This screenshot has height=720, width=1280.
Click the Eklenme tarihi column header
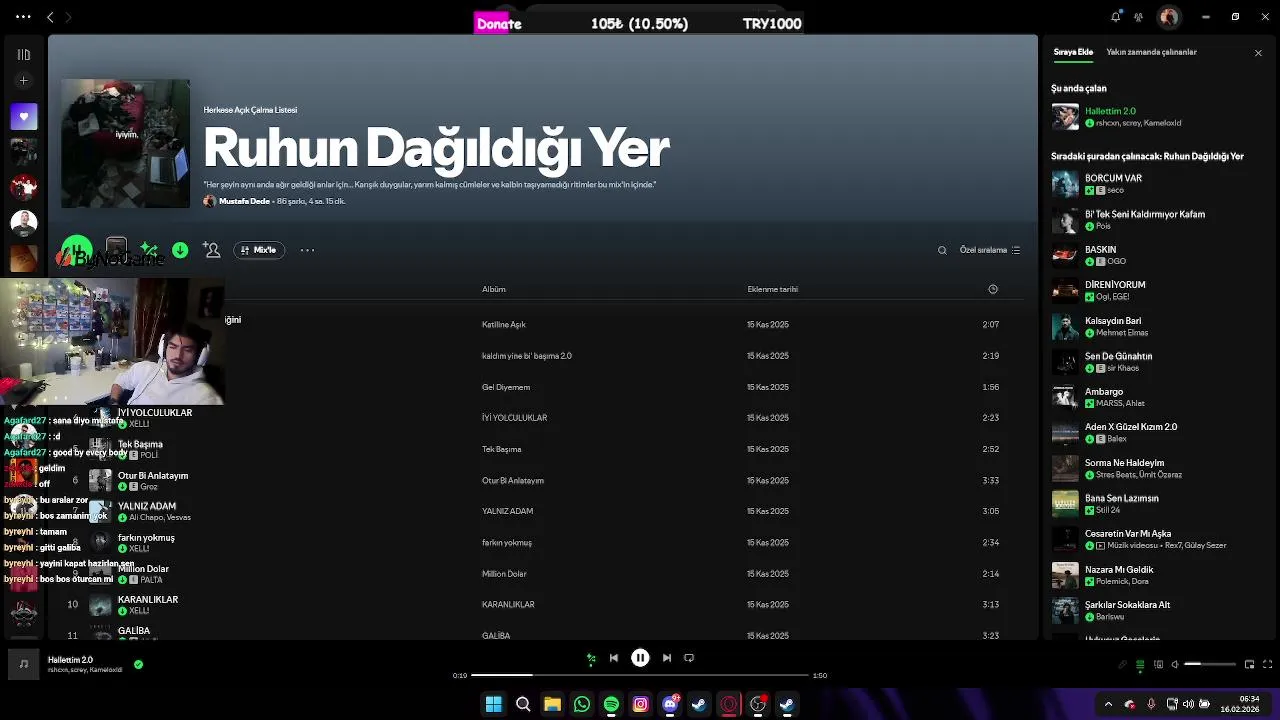(773, 289)
